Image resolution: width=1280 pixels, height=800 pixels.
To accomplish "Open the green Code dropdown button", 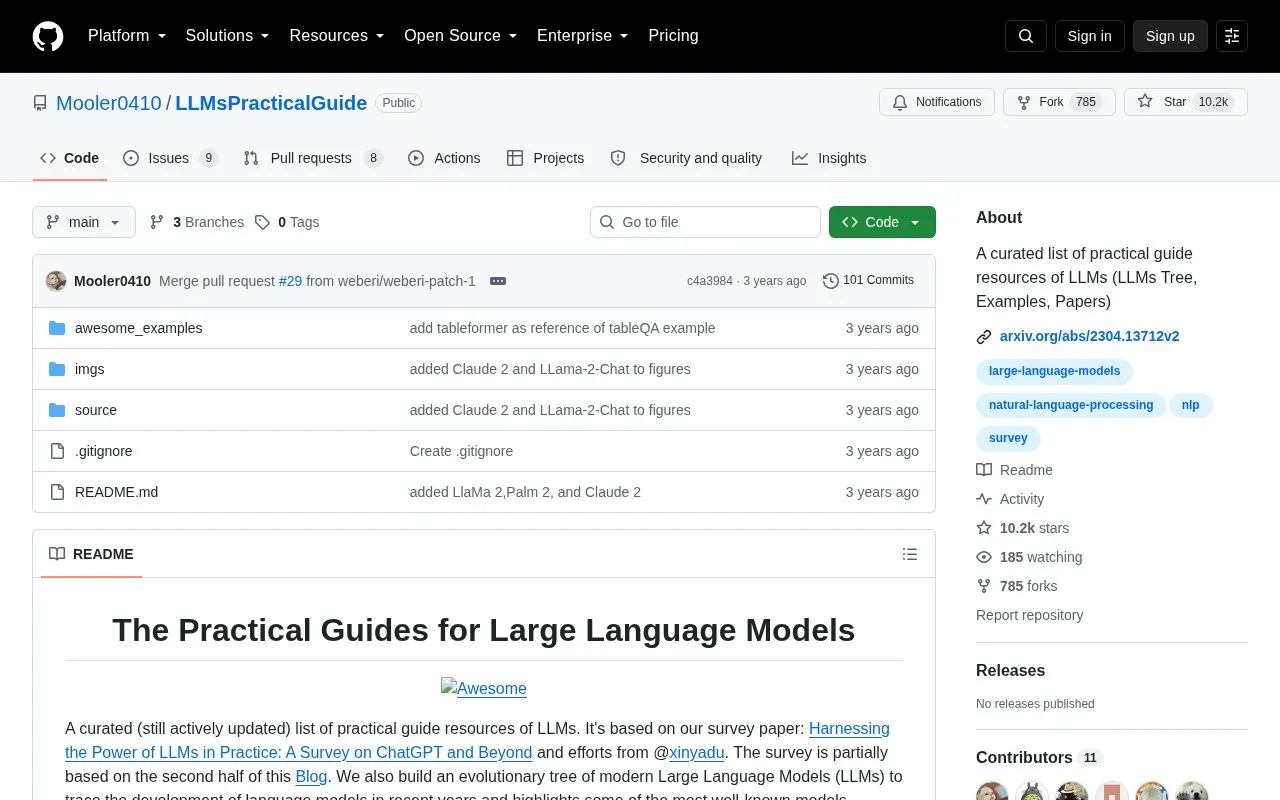I will (x=882, y=222).
